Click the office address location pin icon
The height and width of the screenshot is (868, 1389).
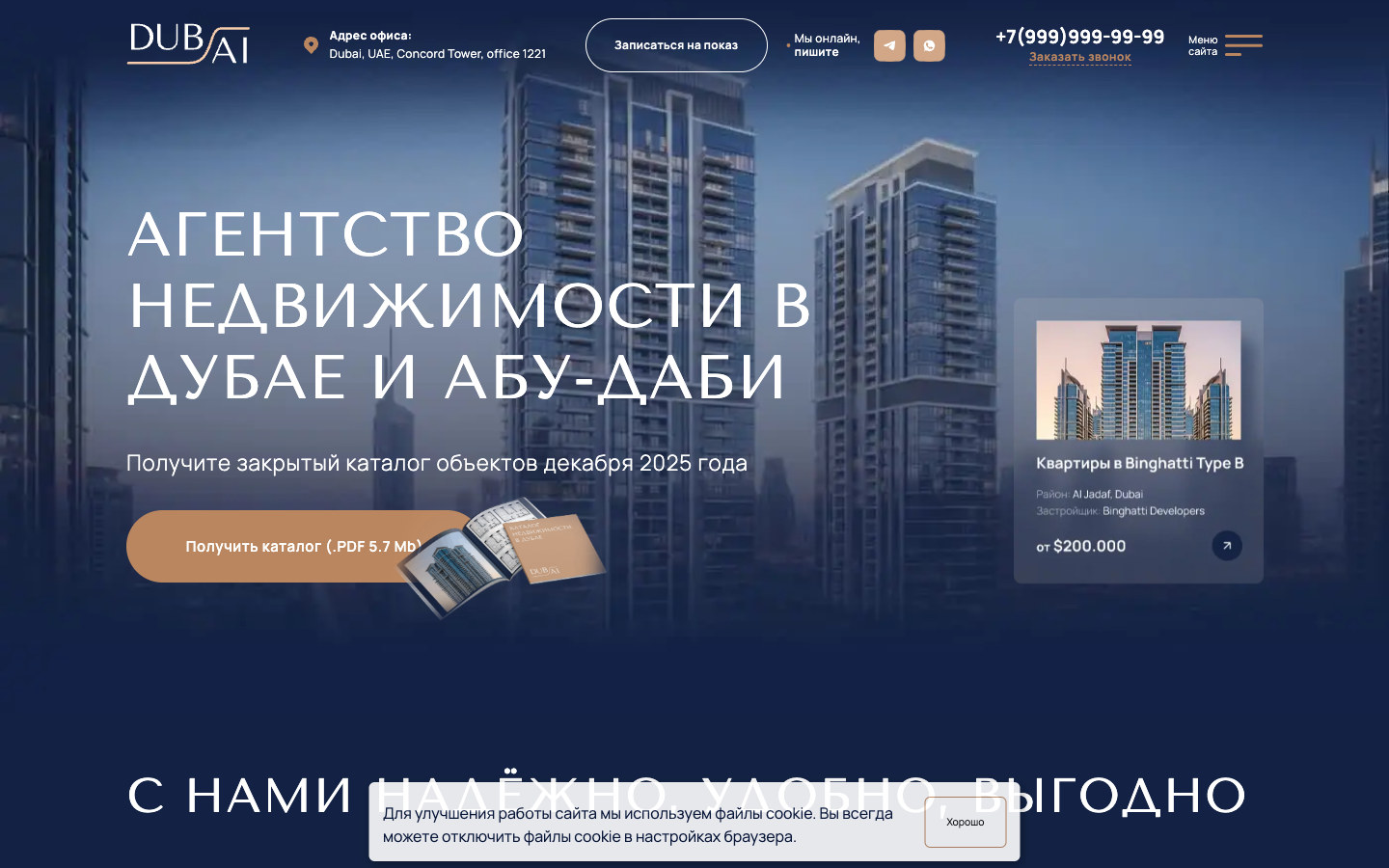tap(311, 45)
